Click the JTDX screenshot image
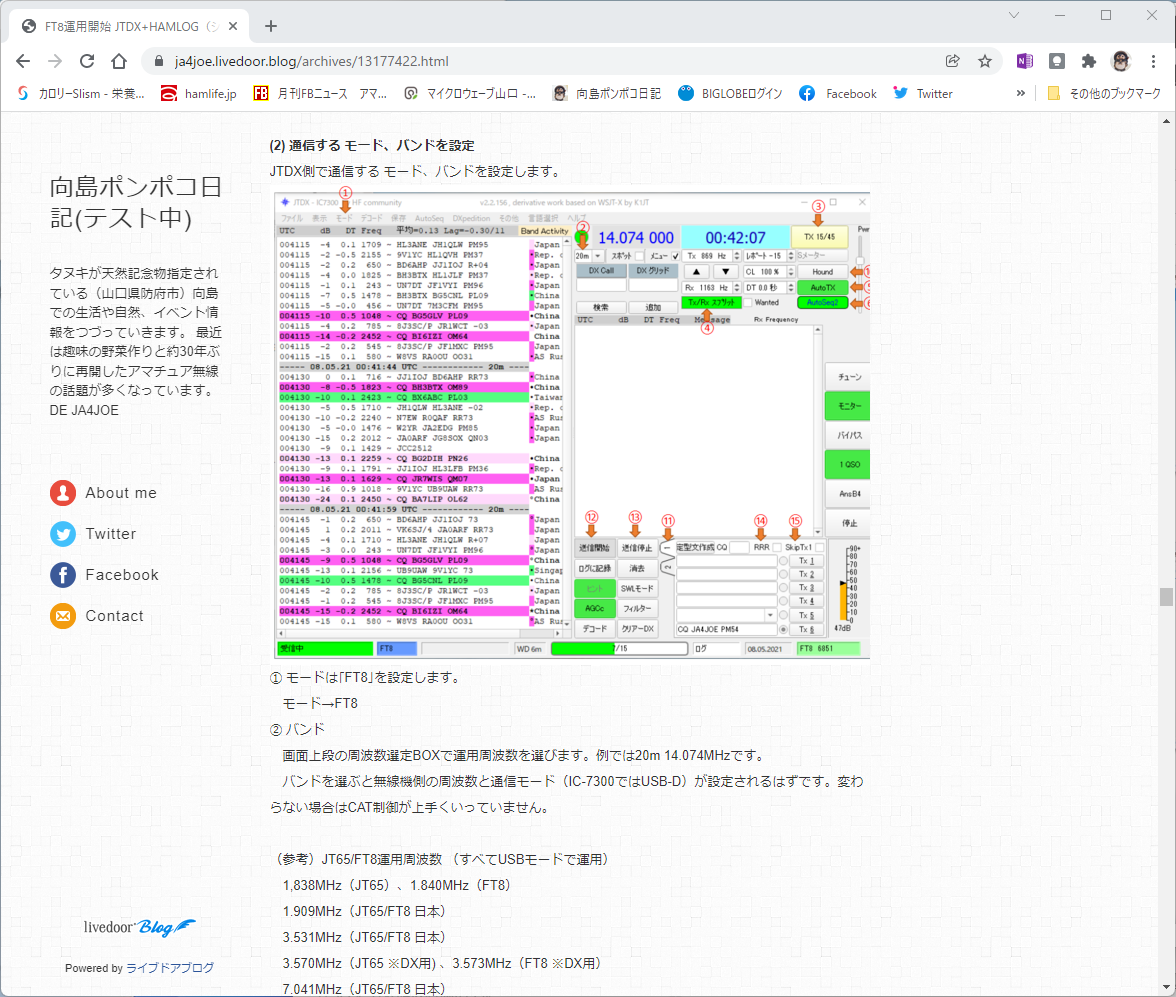 [x=572, y=425]
